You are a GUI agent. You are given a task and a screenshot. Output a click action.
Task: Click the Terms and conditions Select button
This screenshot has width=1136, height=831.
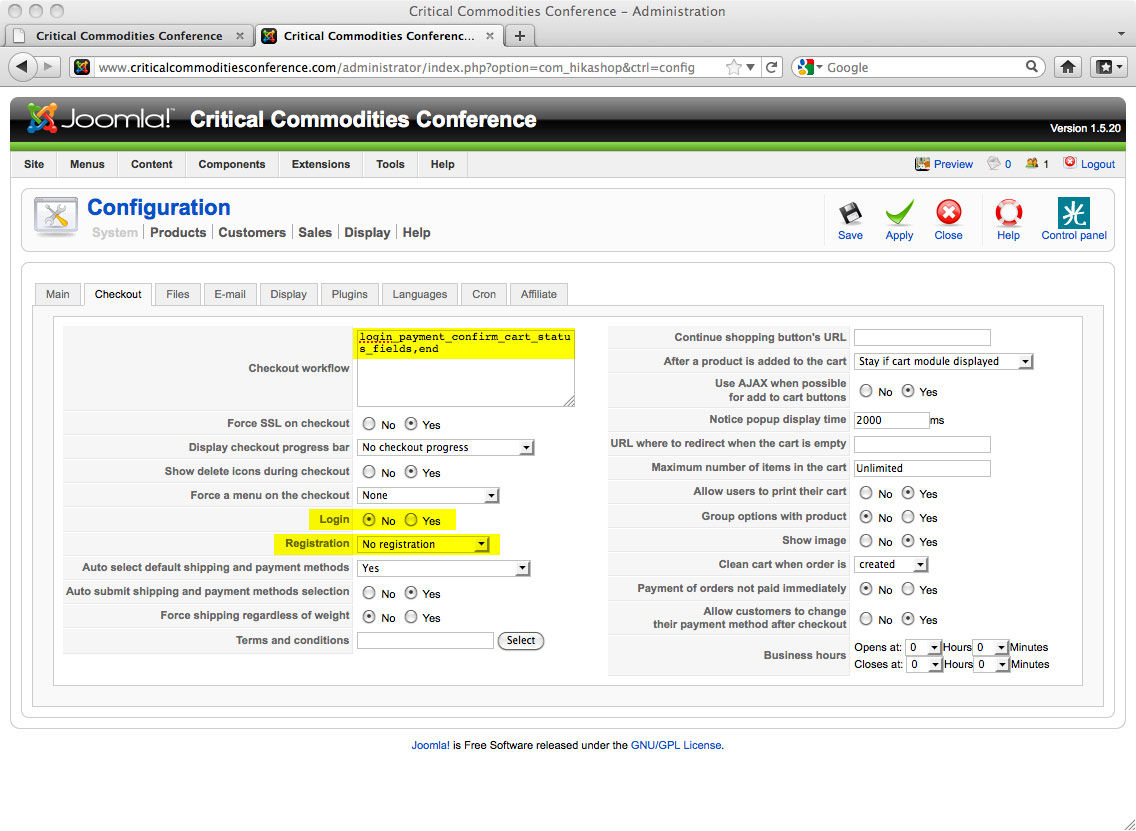pyautogui.click(x=521, y=640)
